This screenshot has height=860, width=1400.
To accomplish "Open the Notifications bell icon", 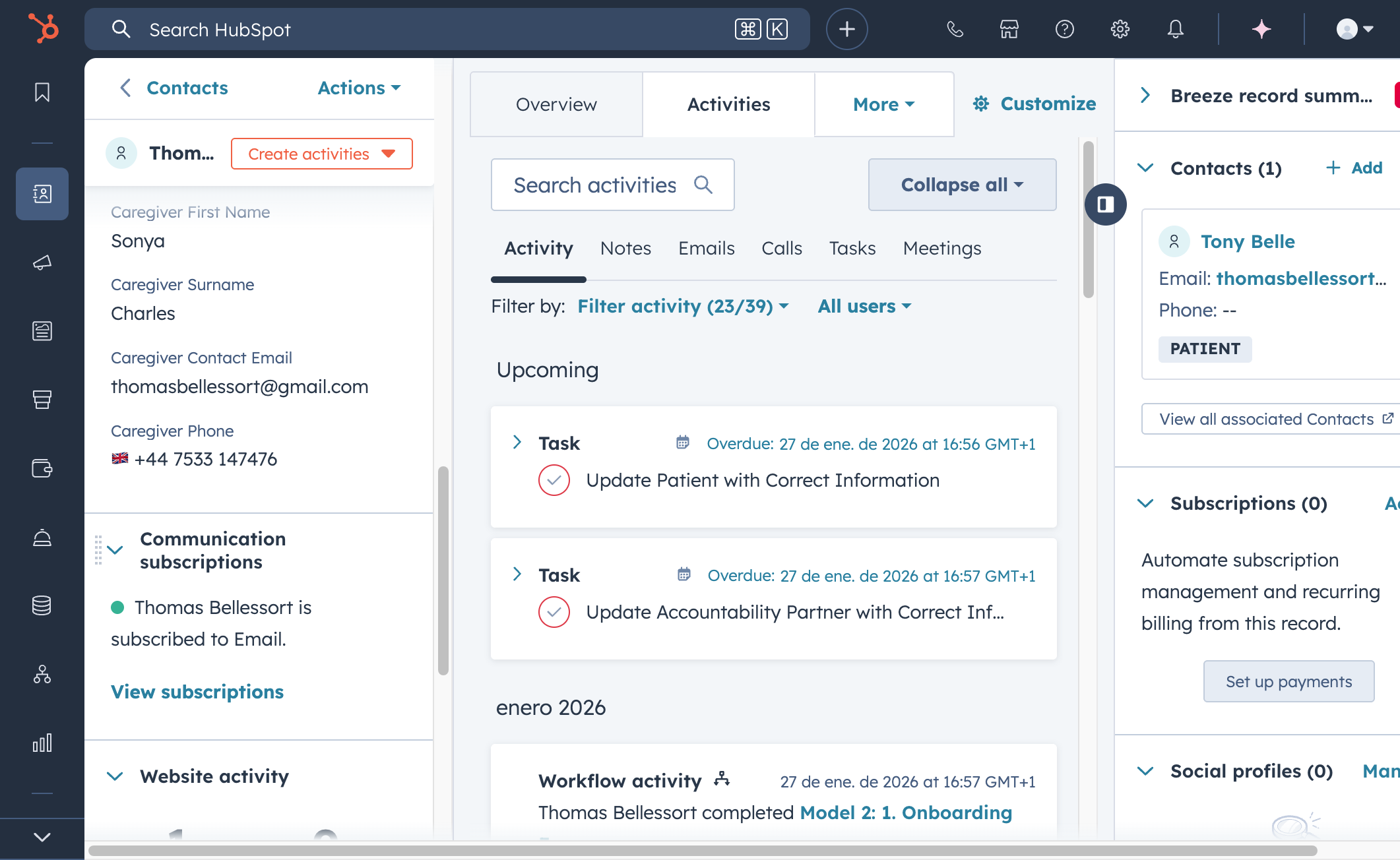I will point(1176,29).
